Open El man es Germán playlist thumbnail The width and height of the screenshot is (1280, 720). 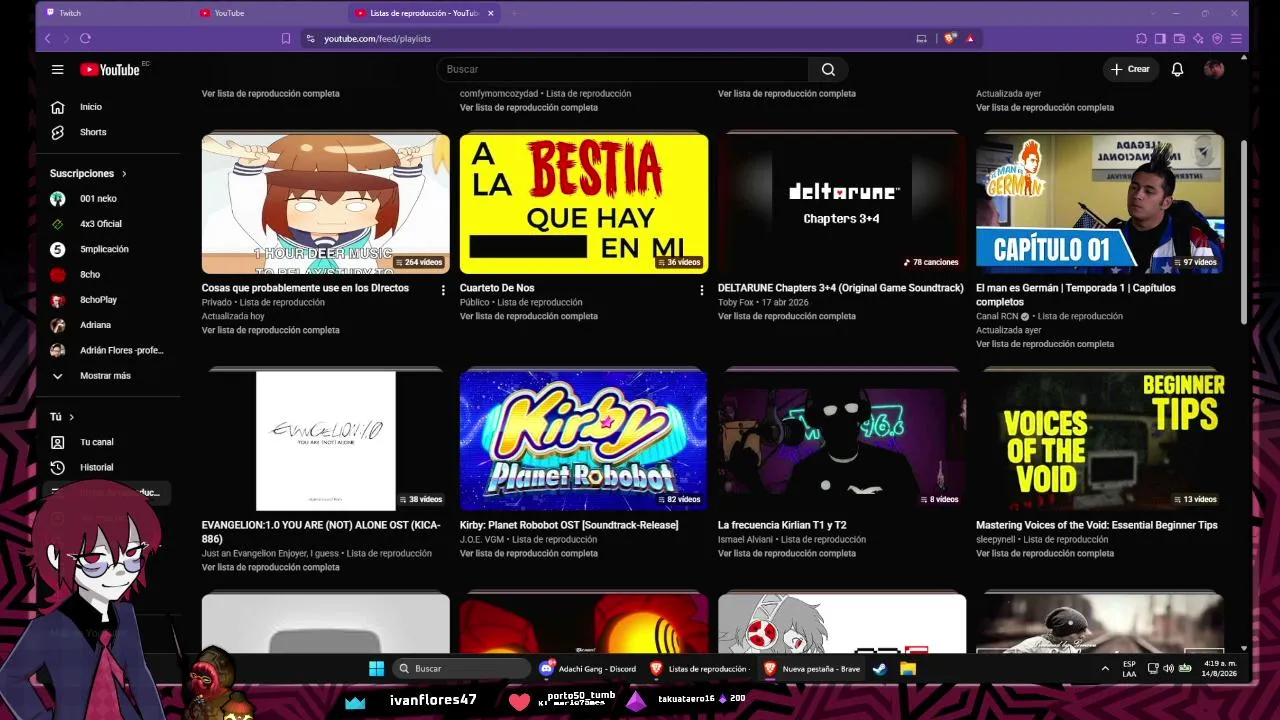click(x=1100, y=204)
